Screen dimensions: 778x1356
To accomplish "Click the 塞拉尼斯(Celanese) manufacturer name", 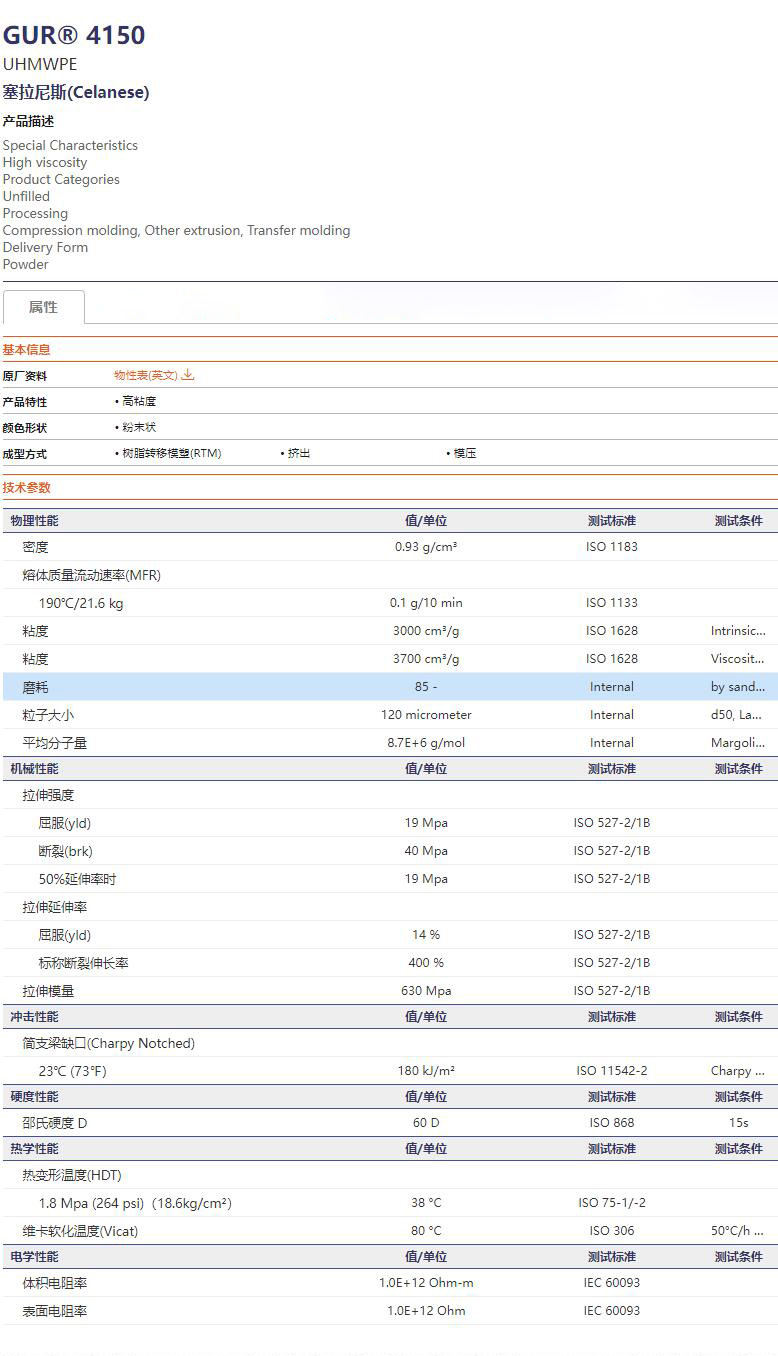I will pos(76,92).
